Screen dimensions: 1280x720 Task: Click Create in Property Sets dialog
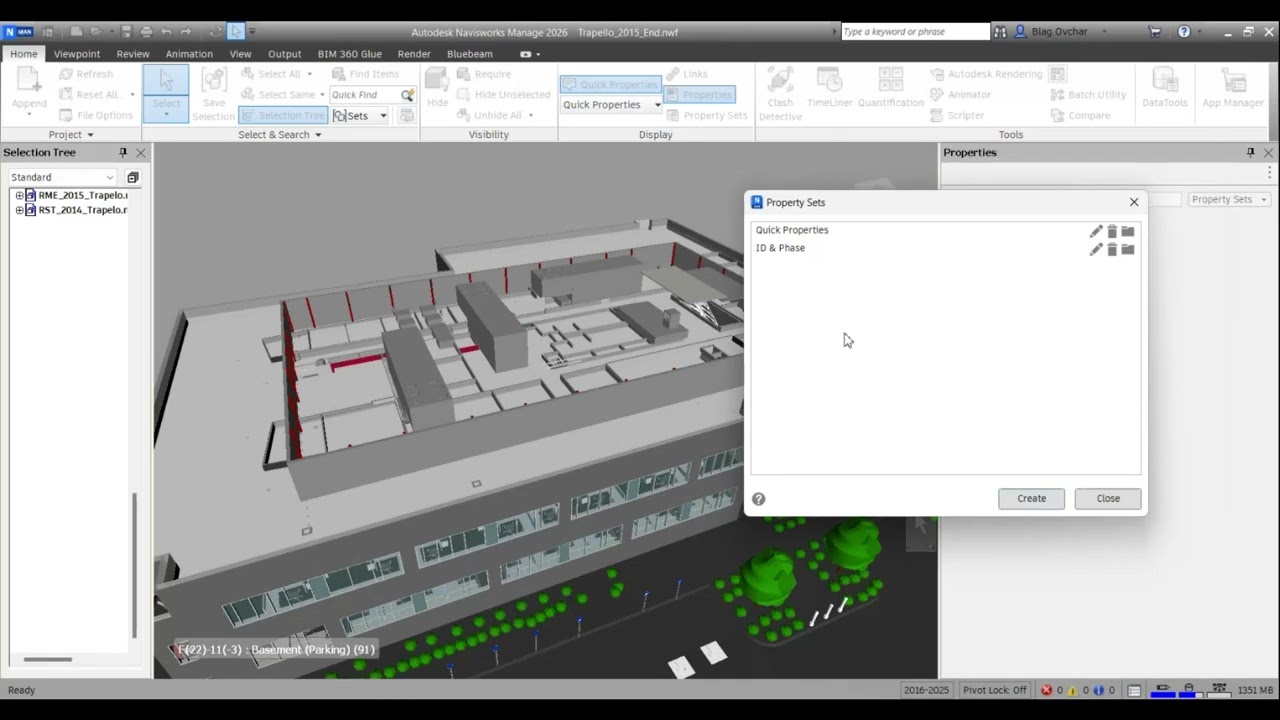[1031, 498]
